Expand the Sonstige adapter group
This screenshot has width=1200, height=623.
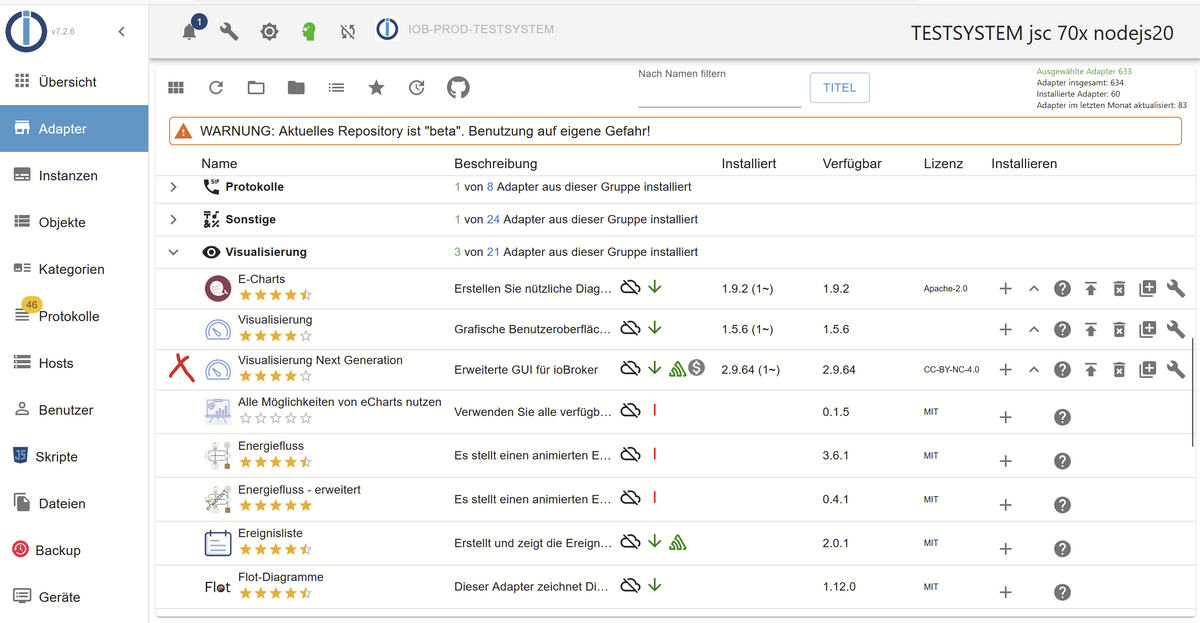[x=173, y=219]
